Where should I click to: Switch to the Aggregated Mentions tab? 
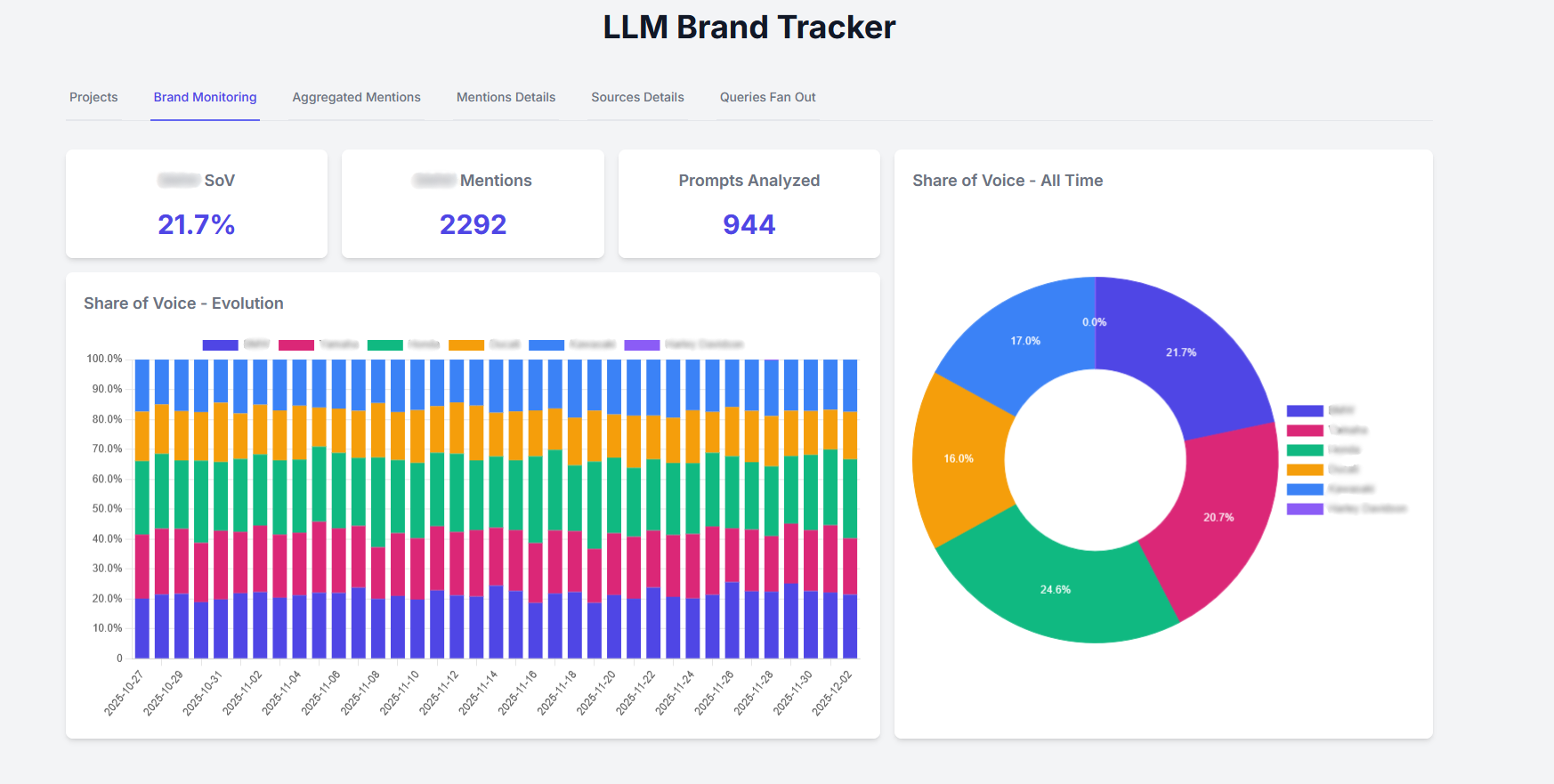[356, 97]
